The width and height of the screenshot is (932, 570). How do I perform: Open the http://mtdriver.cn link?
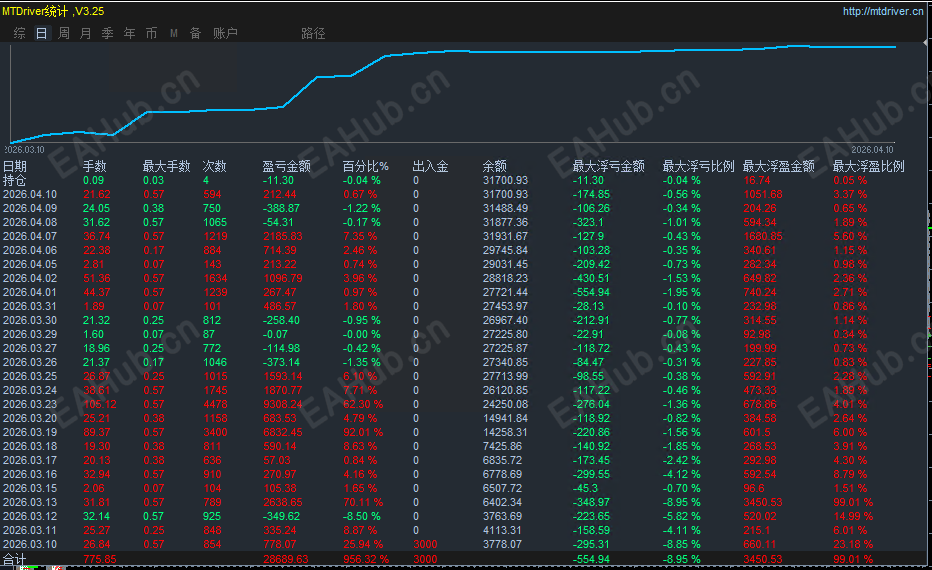point(883,11)
